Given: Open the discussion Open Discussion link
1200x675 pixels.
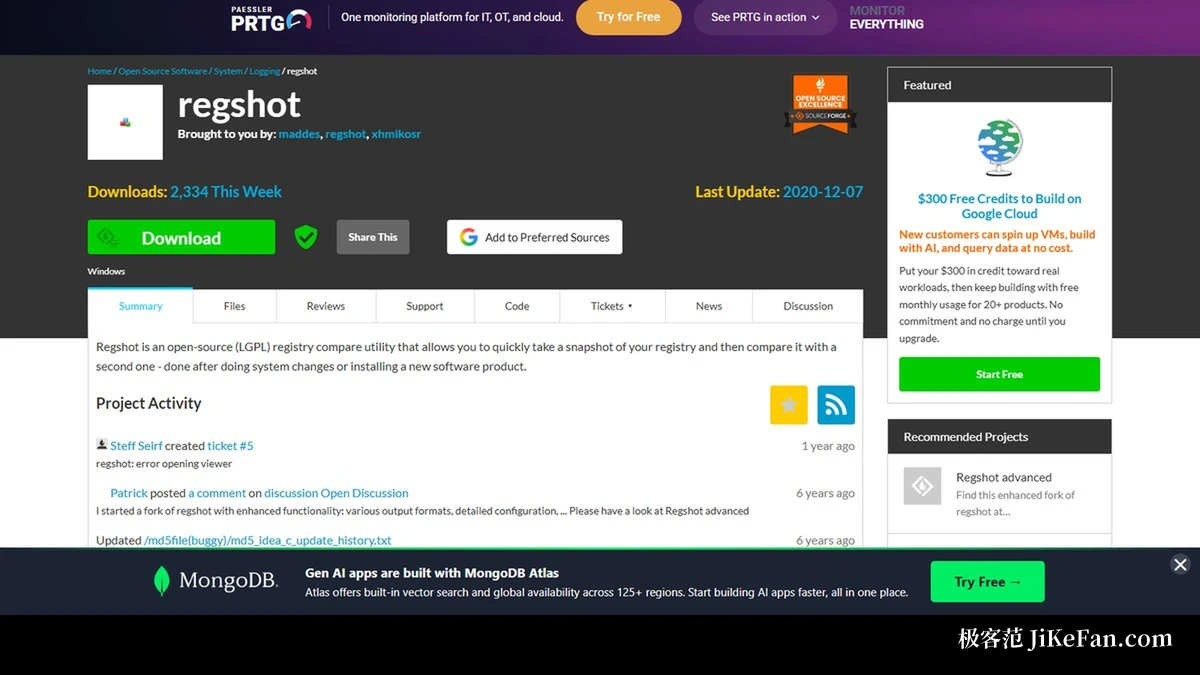Looking at the screenshot, I should (x=336, y=493).
